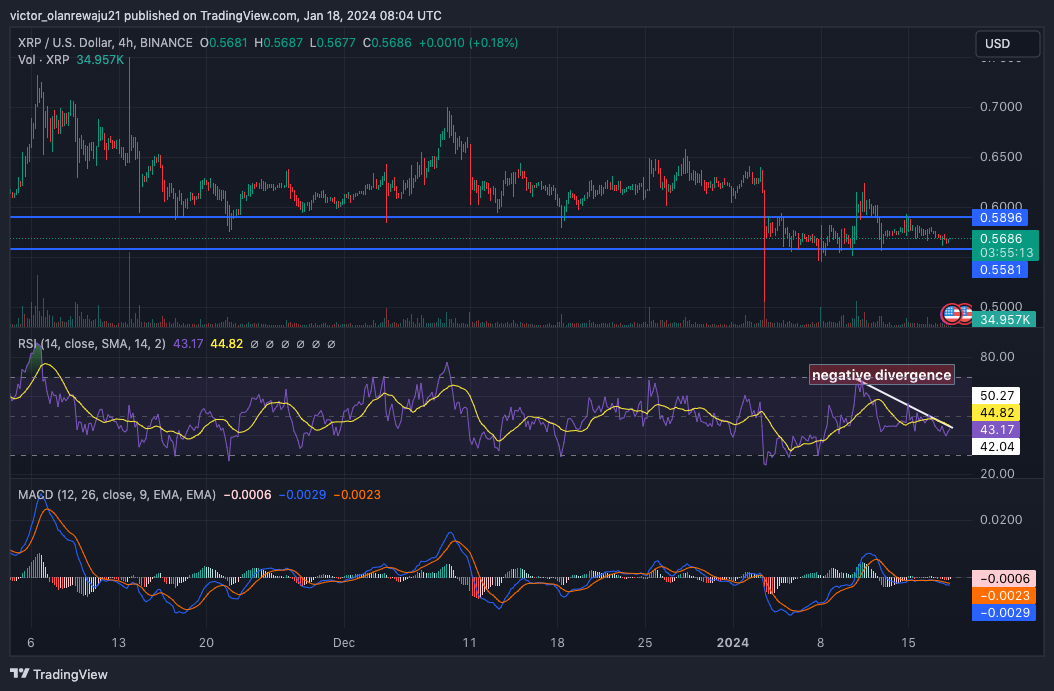Image resolution: width=1054 pixels, height=691 pixels.
Task: Open the USD currency selector button
Action: point(1007,44)
